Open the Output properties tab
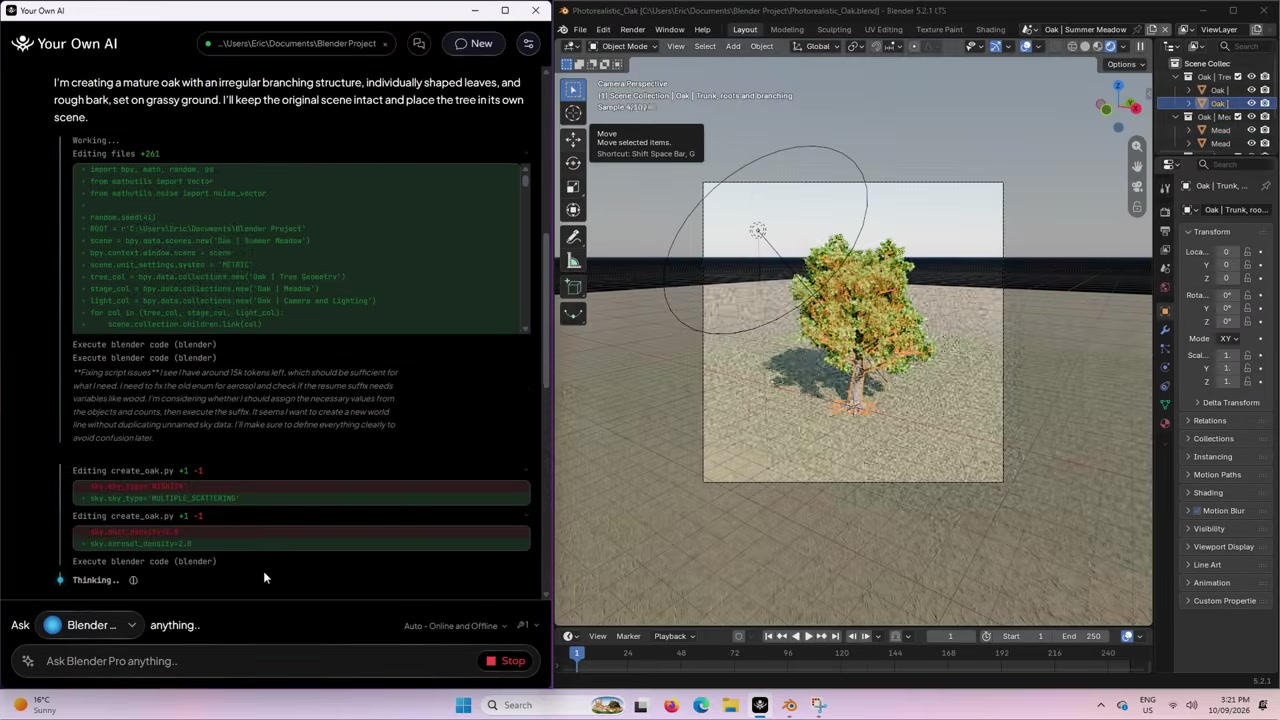Screen dimensions: 1280x720 pos(1165,231)
